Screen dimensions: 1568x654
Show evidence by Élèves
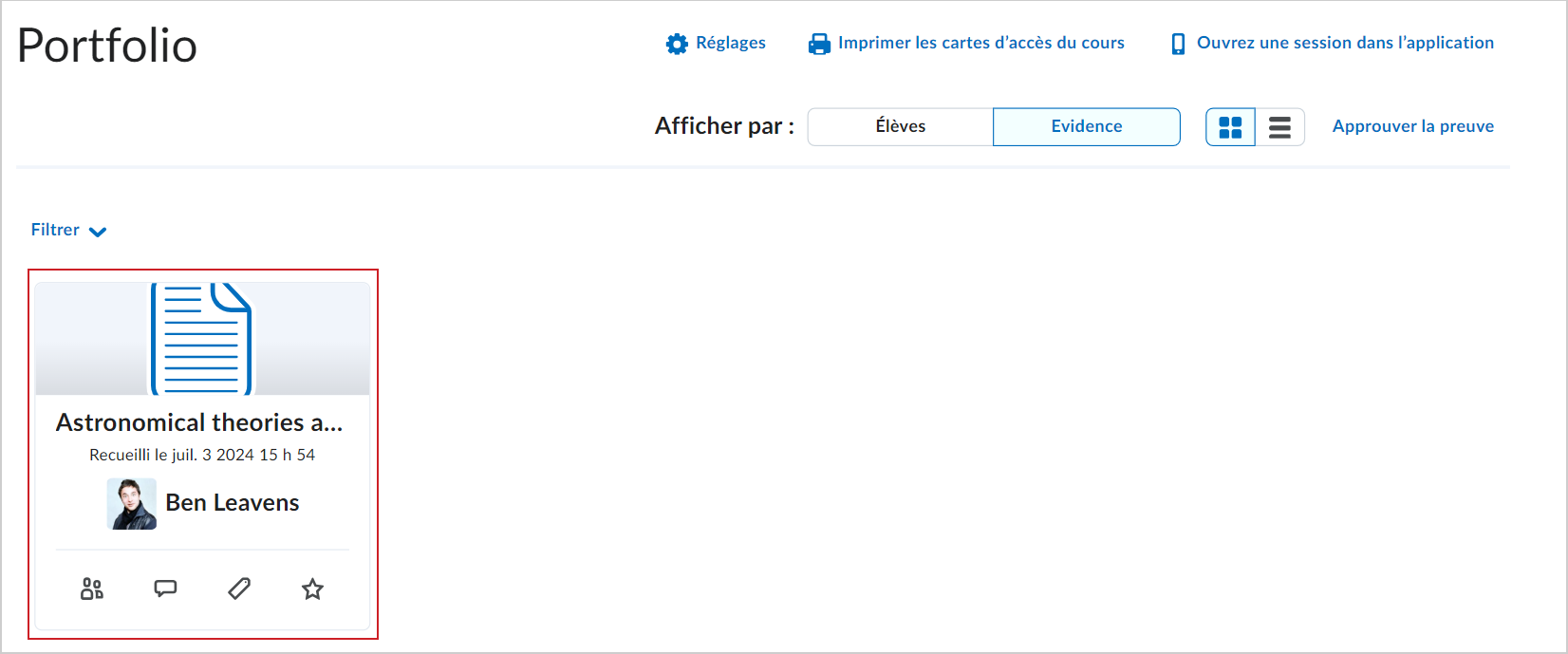pos(900,126)
